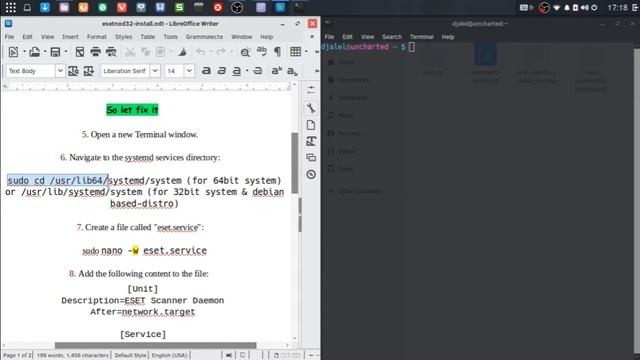This screenshot has height=360, width=640.
Task: Click the word count status bar field
Action: (73, 356)
